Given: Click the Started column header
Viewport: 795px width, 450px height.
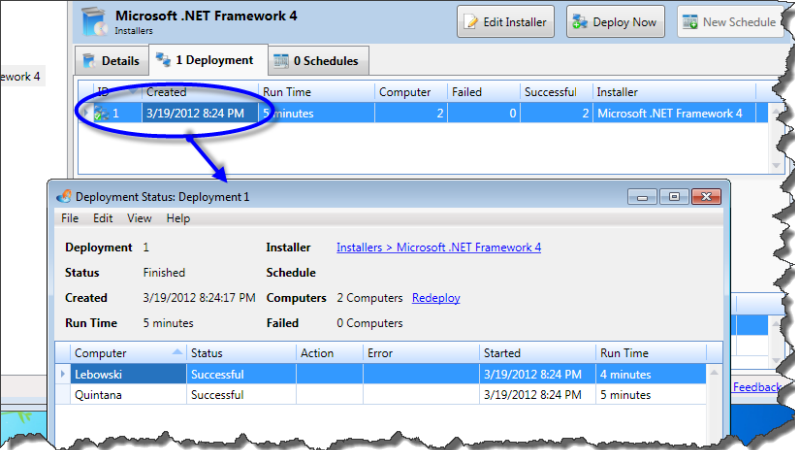Looking at the screenshot, I should coord(537,353).
